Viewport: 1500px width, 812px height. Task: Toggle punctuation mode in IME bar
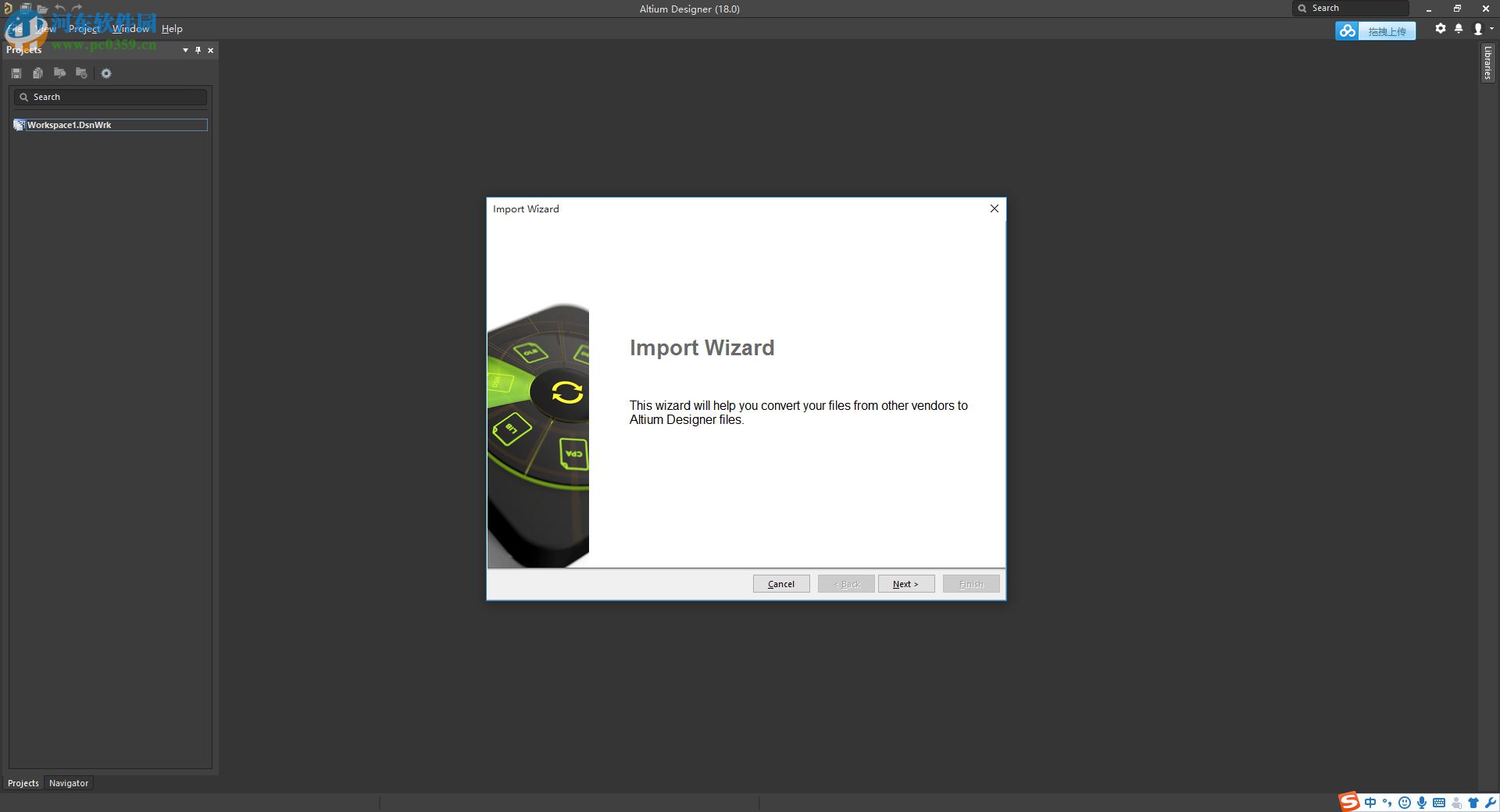coord(1387,803)
